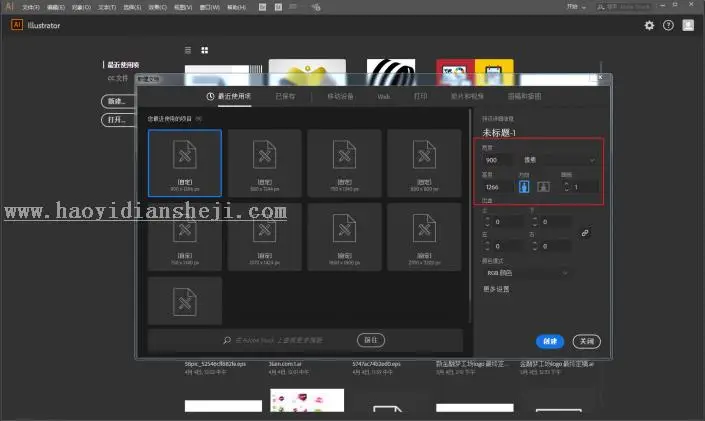705x421 pixels.
Task: Choose landscape orientation icon
Action: (x=544, y=187)
